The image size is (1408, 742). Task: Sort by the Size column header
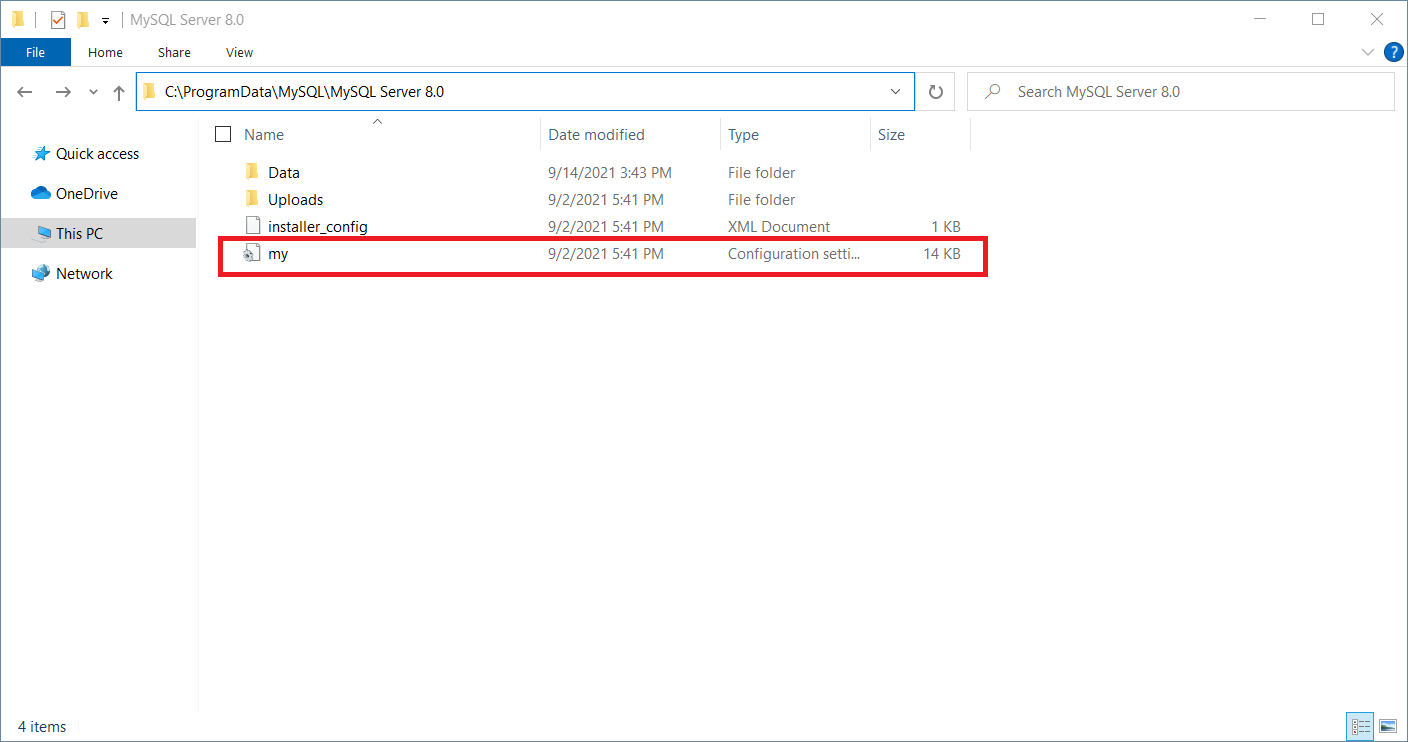tap(891, 135)
